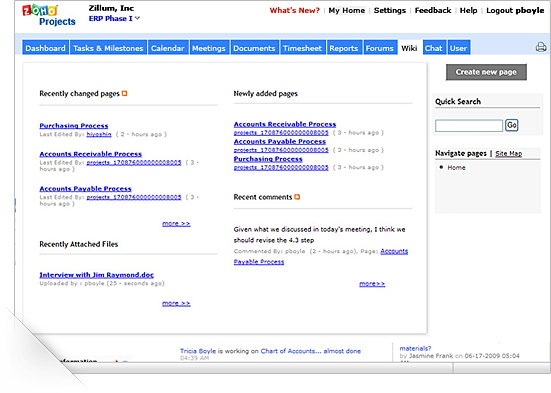The image size is (551, 393).
Task: Click more link under Recently changed pages
Action: click(176, 224)
